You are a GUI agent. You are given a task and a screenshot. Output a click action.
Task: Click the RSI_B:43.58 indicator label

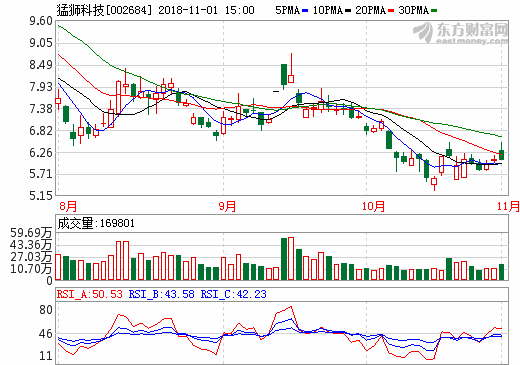161,294
